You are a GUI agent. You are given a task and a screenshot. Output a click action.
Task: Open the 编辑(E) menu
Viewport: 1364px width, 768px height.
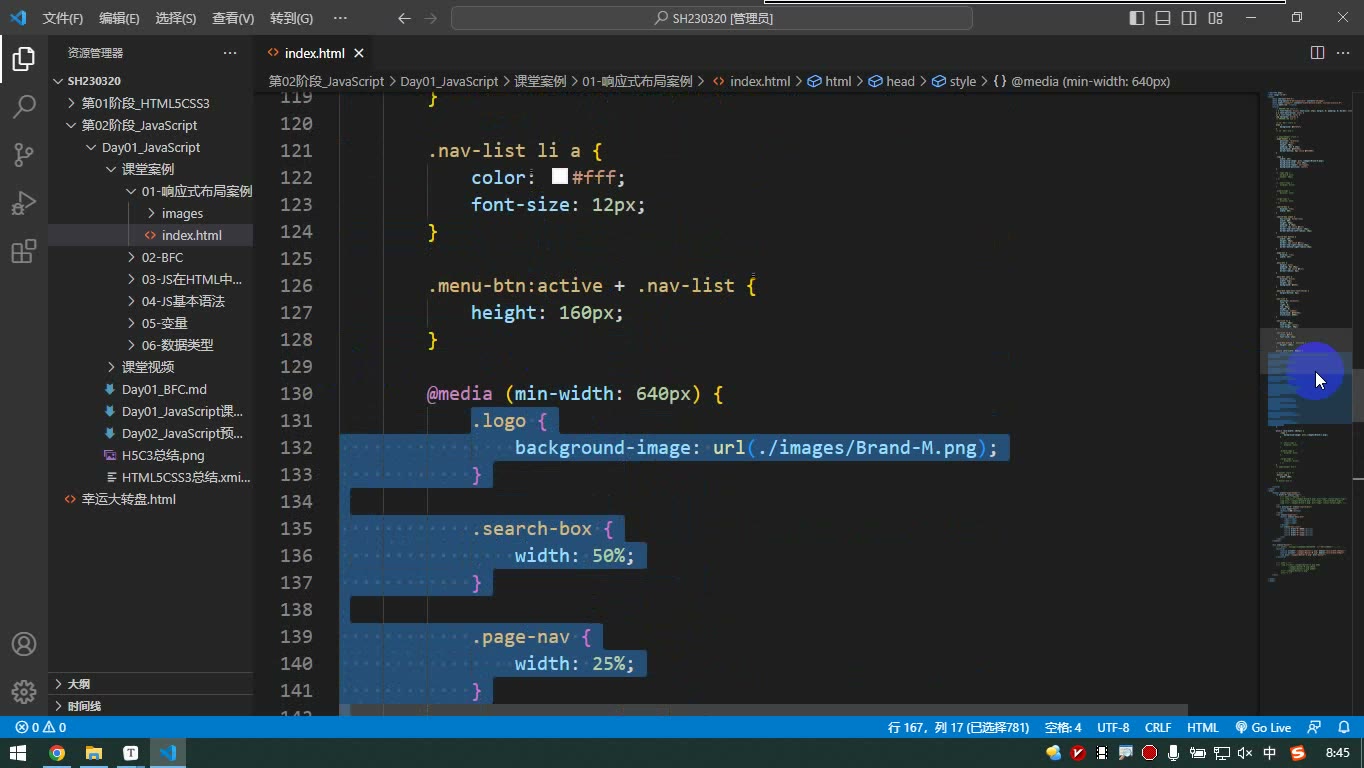[119, 18]
